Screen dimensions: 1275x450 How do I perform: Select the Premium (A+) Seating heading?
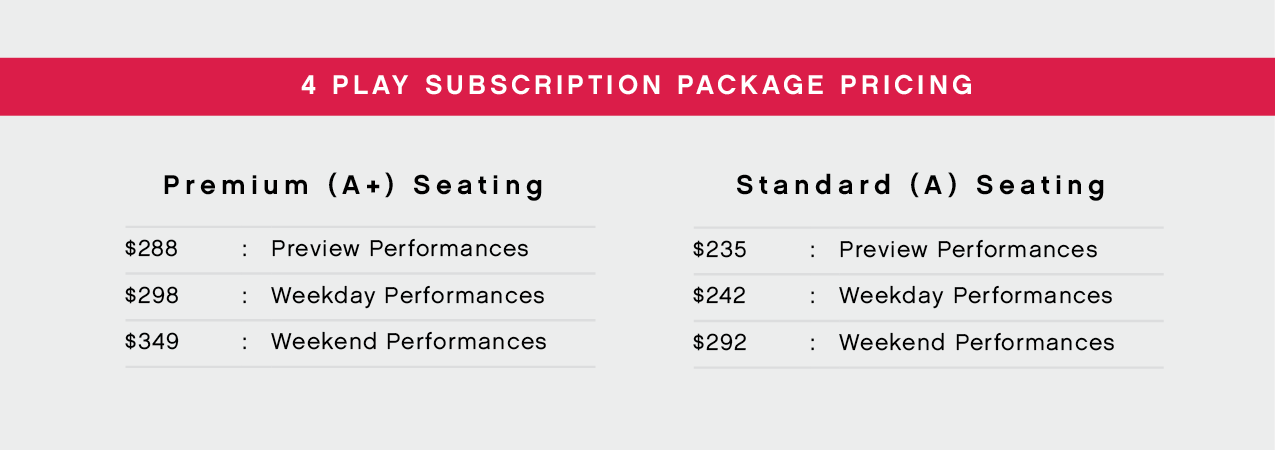[355, 185]
